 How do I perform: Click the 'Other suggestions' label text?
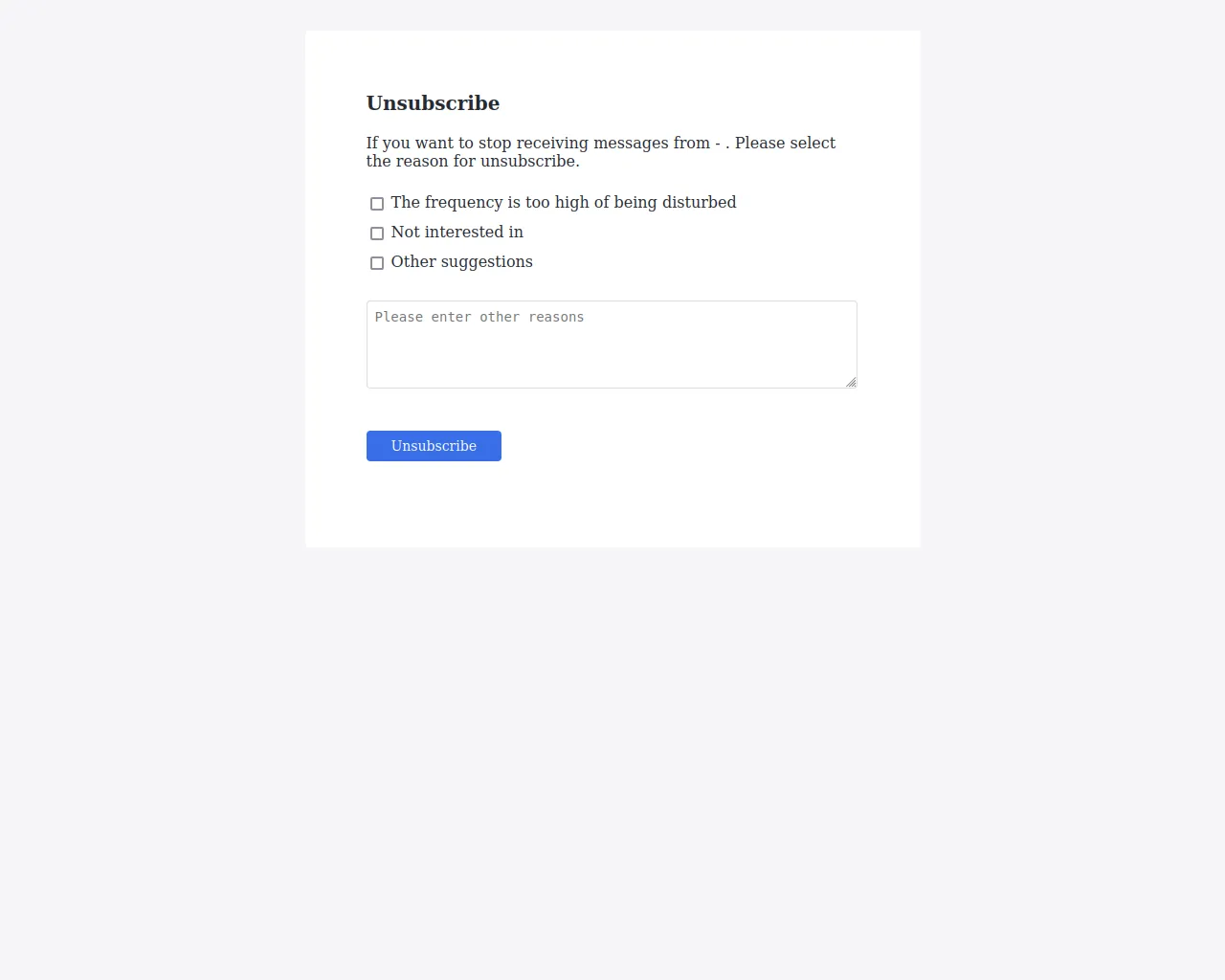462,261
